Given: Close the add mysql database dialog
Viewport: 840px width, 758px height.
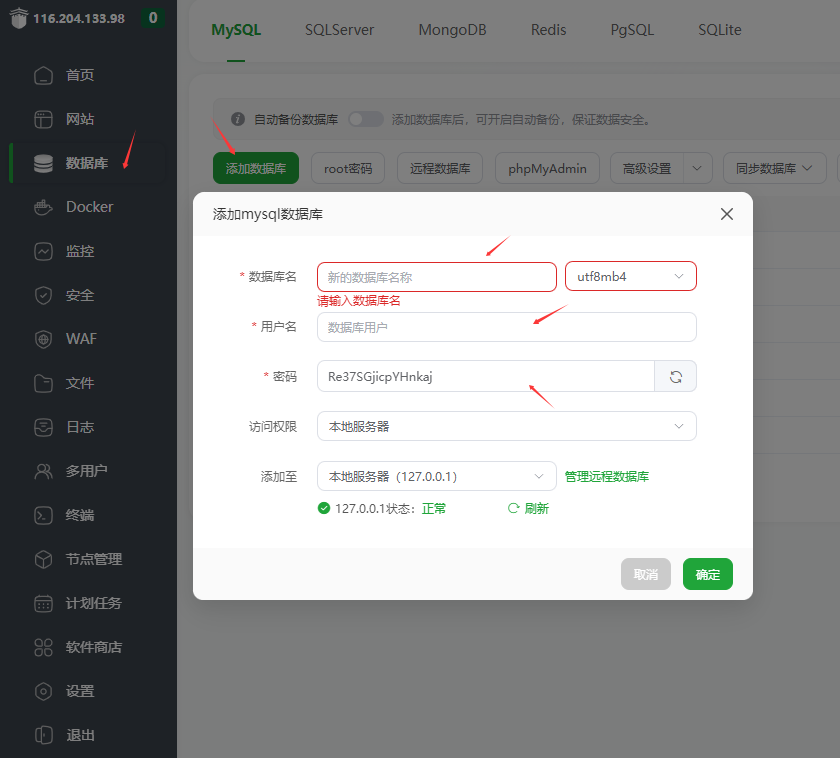Looking at the screenshot, I should click(x=727, y=214).
